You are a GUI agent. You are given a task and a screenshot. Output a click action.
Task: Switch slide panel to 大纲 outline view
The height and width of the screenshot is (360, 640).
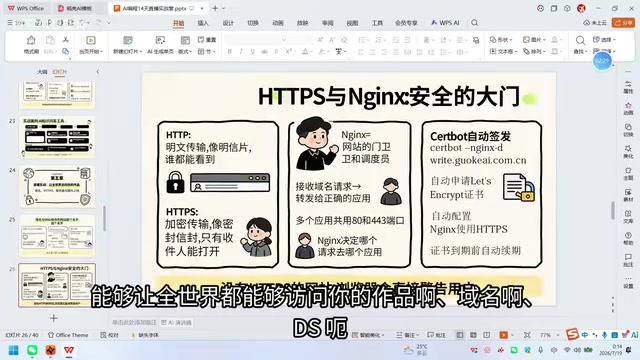point(42,72)
